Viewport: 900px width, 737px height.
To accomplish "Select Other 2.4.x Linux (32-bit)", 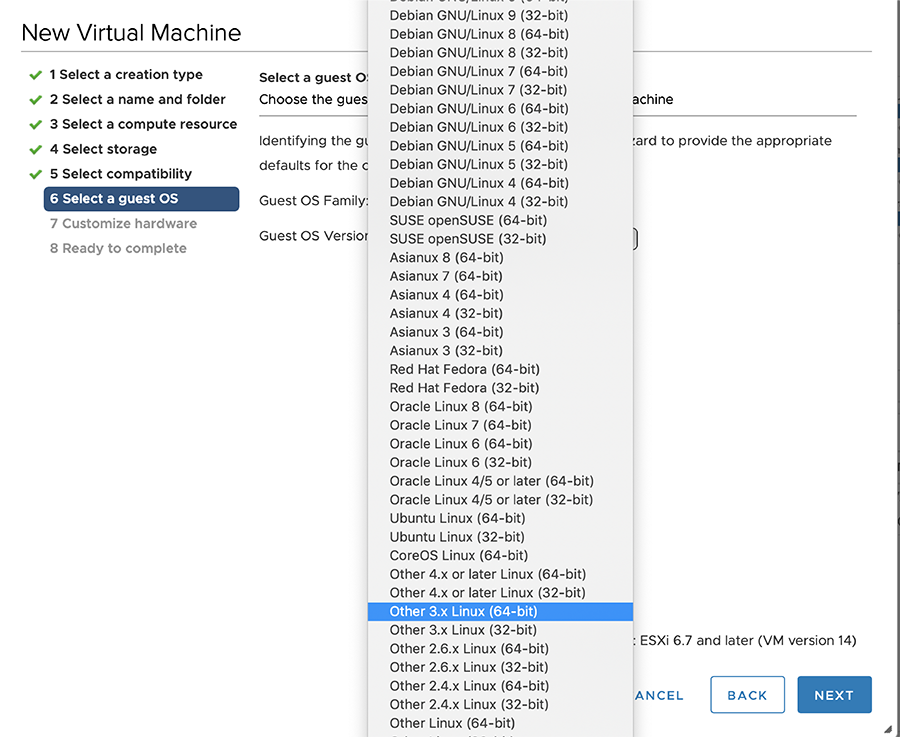I will click(500, 705).
